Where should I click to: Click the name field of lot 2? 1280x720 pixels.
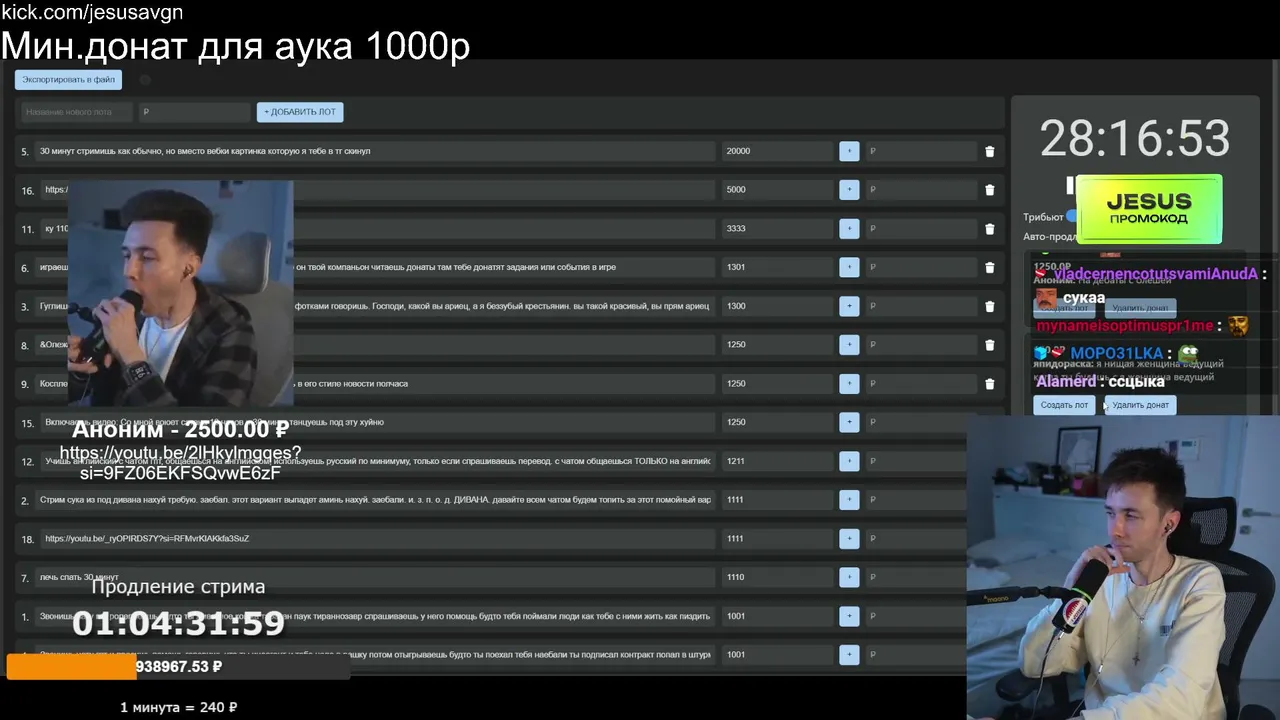(375, 500)
